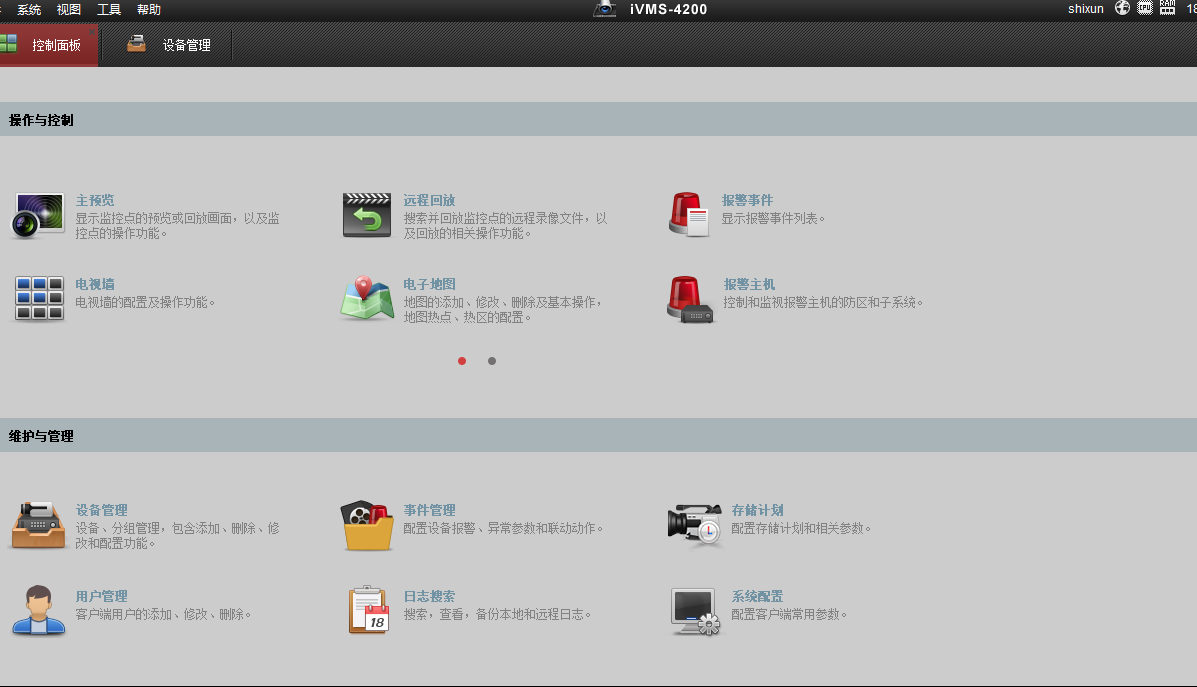
Task: Close the 控制面板 tab with its X
Action: [92, 32]
